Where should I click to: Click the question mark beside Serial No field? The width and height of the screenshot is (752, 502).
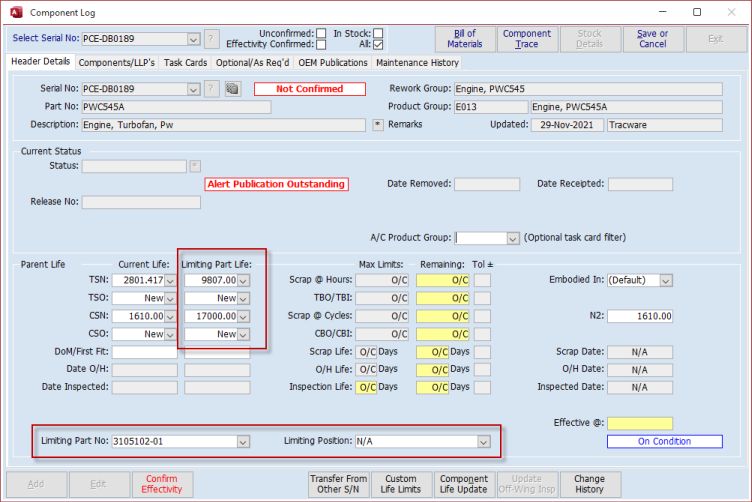(x=212, y=89)
